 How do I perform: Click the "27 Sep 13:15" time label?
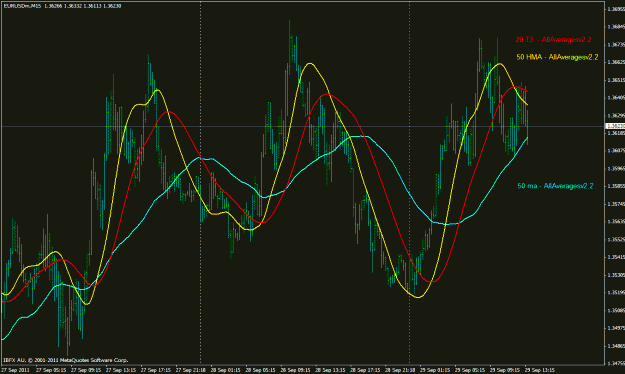coord(121,370)
